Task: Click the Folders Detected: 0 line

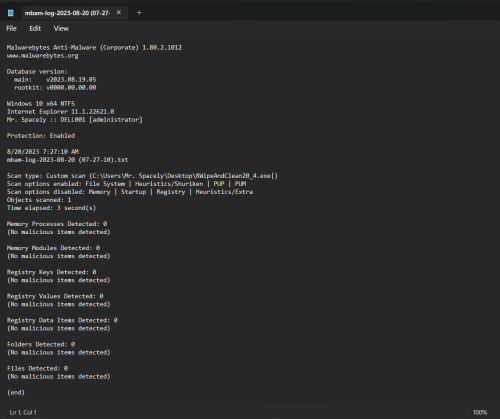Action: point(41,344)
